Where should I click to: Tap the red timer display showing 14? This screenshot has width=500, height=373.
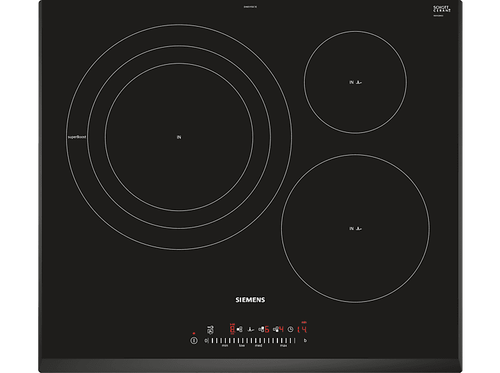point(302,329)
